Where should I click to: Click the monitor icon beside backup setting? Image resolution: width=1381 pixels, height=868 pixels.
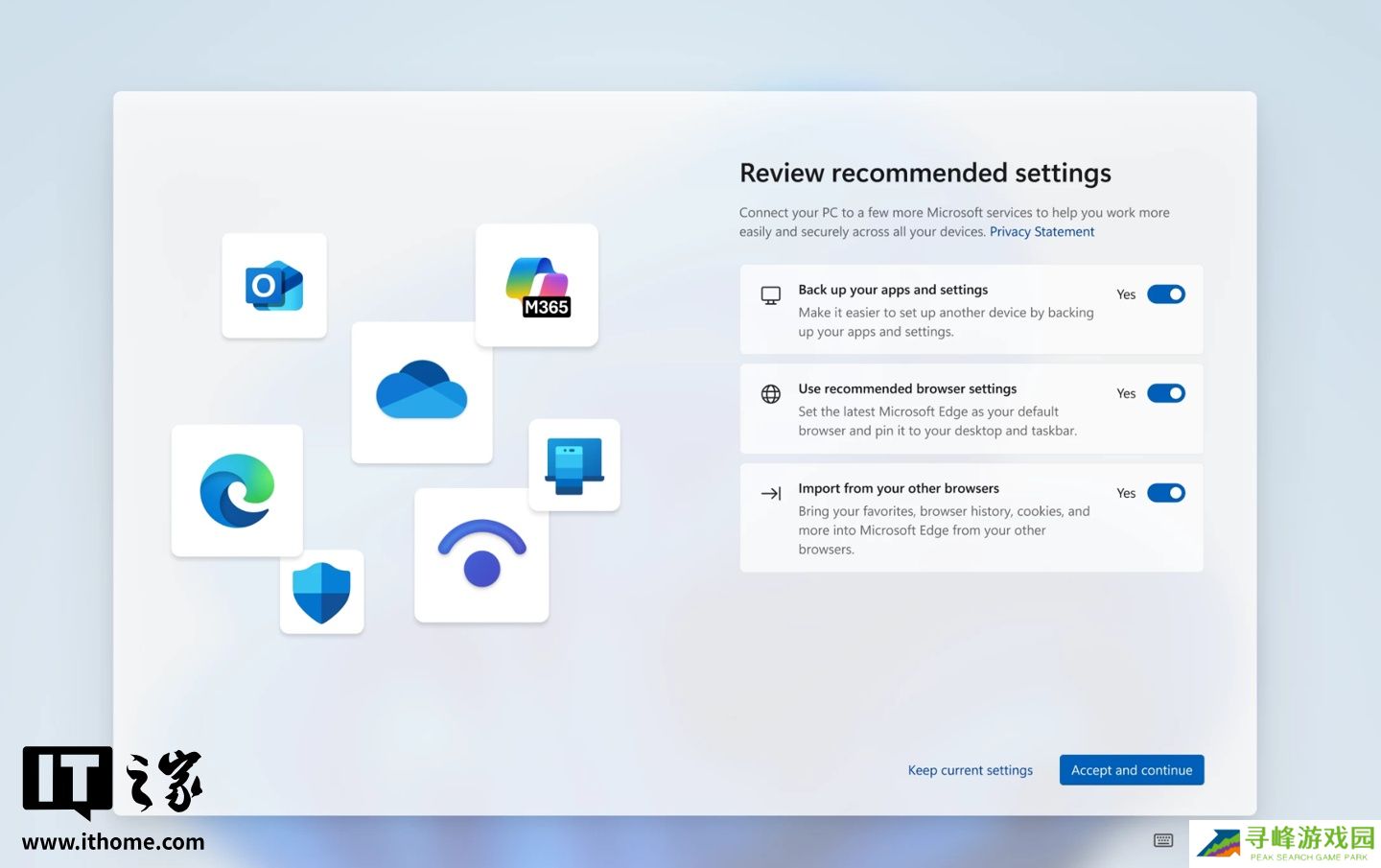[771, 295]
